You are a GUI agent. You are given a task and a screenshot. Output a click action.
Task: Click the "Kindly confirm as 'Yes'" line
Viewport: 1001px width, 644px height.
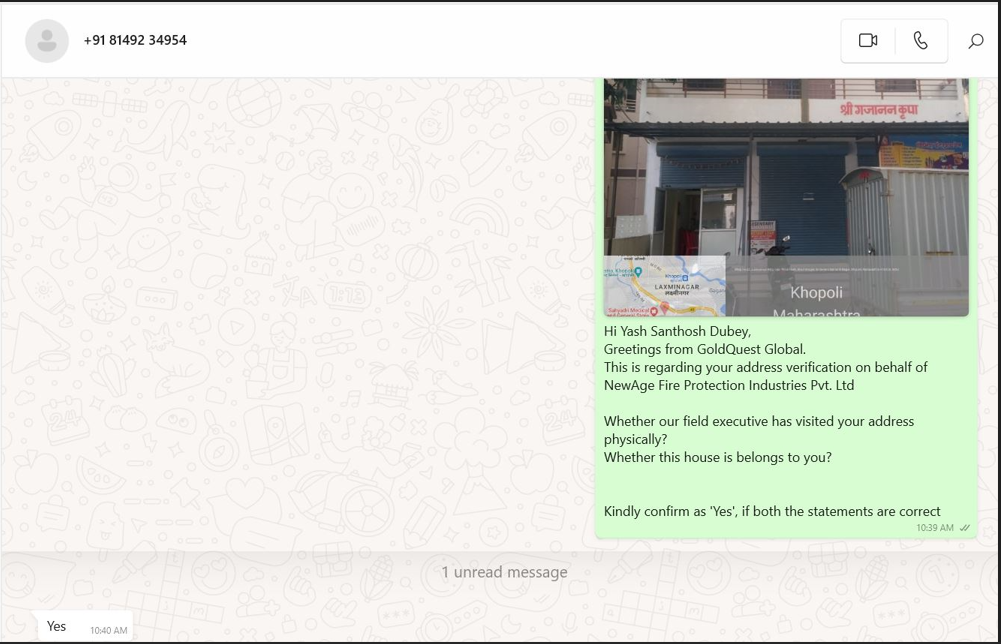click(772, 512)
